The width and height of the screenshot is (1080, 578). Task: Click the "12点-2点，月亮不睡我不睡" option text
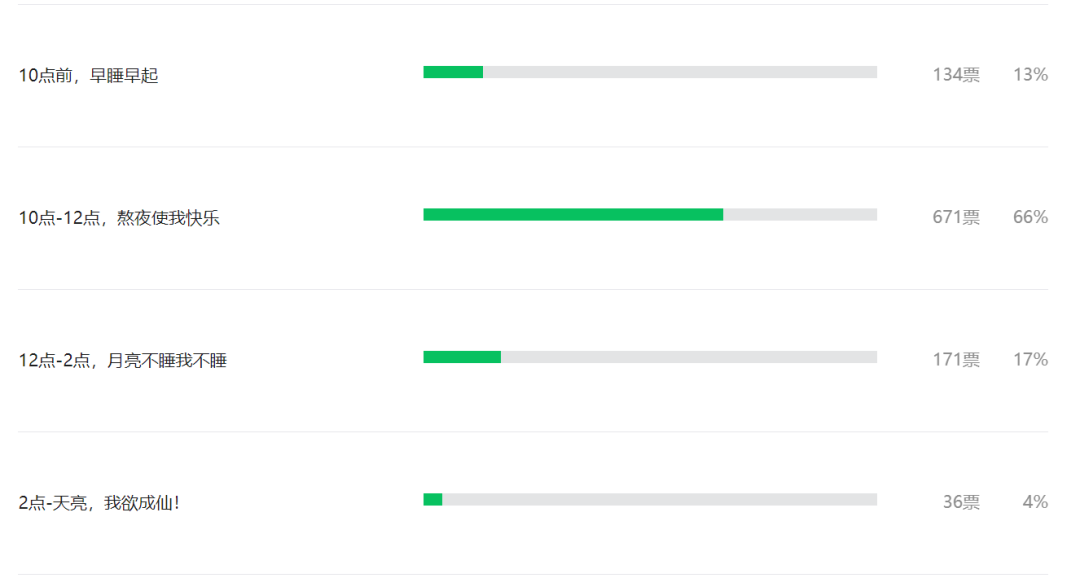(122, 360)
